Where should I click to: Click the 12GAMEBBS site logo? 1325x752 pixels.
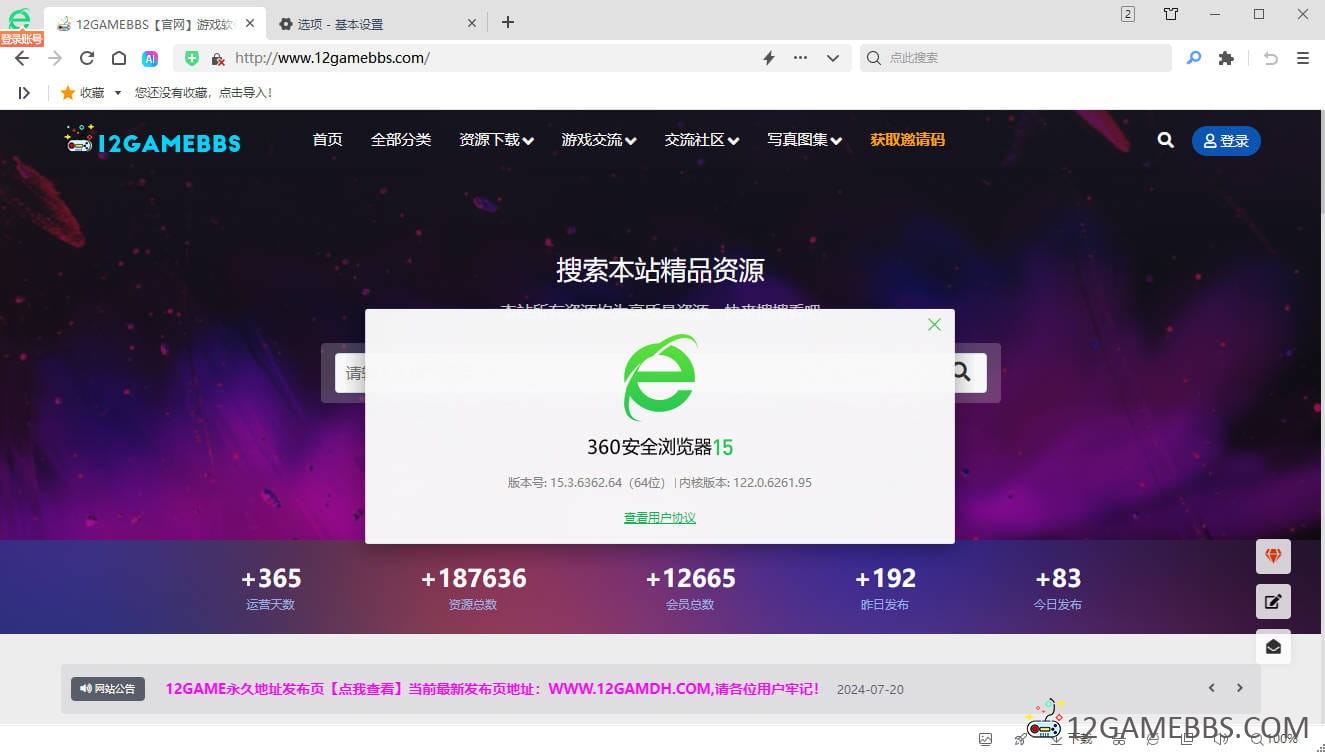click(x=152, y=141)
